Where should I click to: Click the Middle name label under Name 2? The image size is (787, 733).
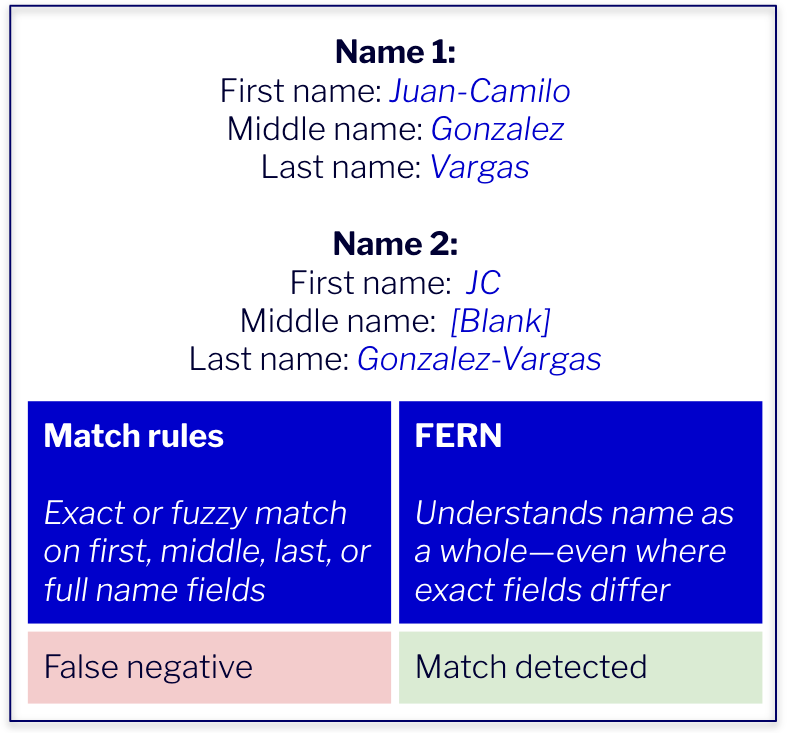click(x=338, y=321)
